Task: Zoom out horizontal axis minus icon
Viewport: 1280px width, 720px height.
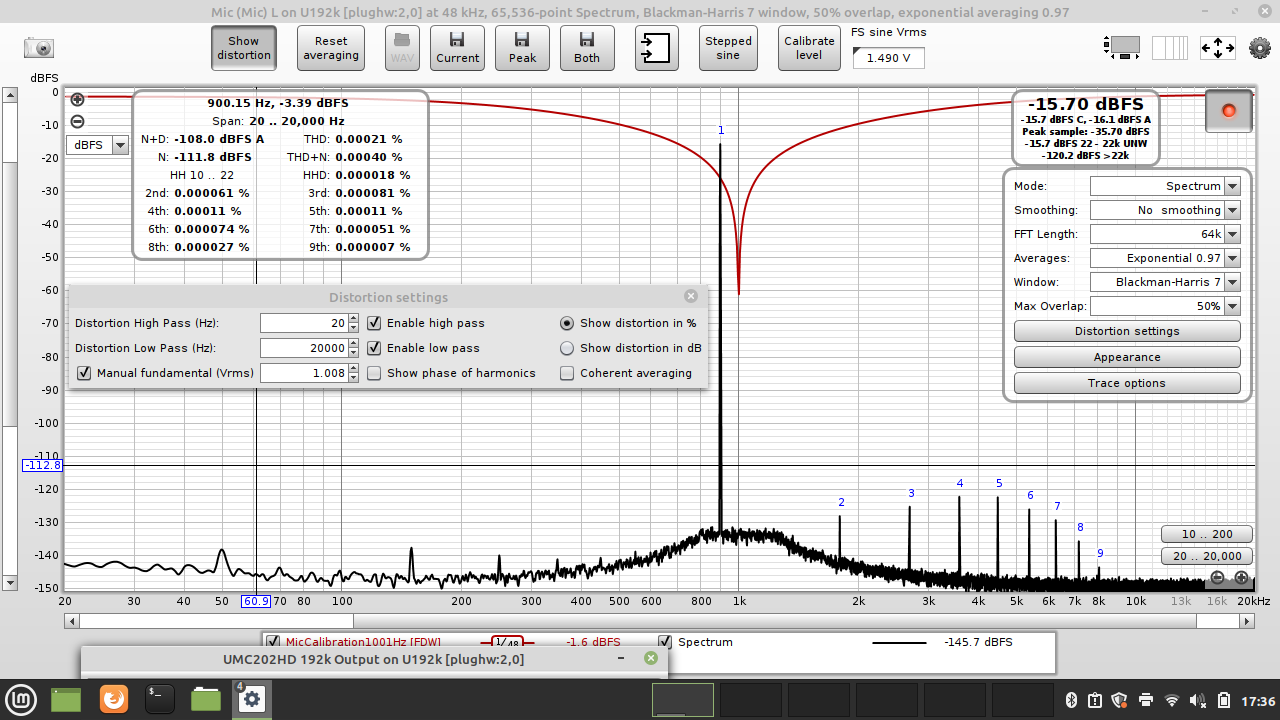Action: (1217, 577)
